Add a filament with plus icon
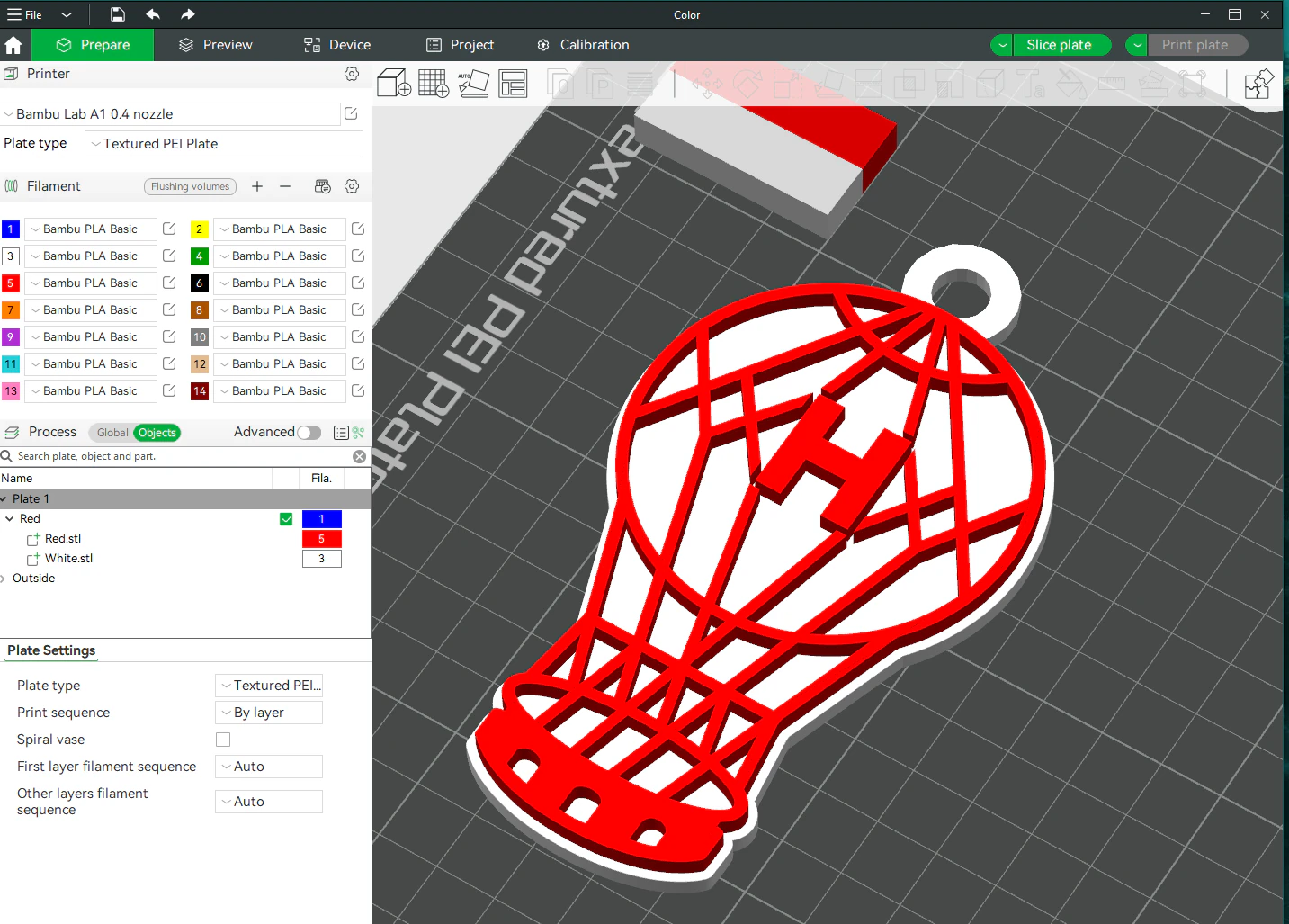Viewport: 1289px width, 924px height. [x=257, y=186]
